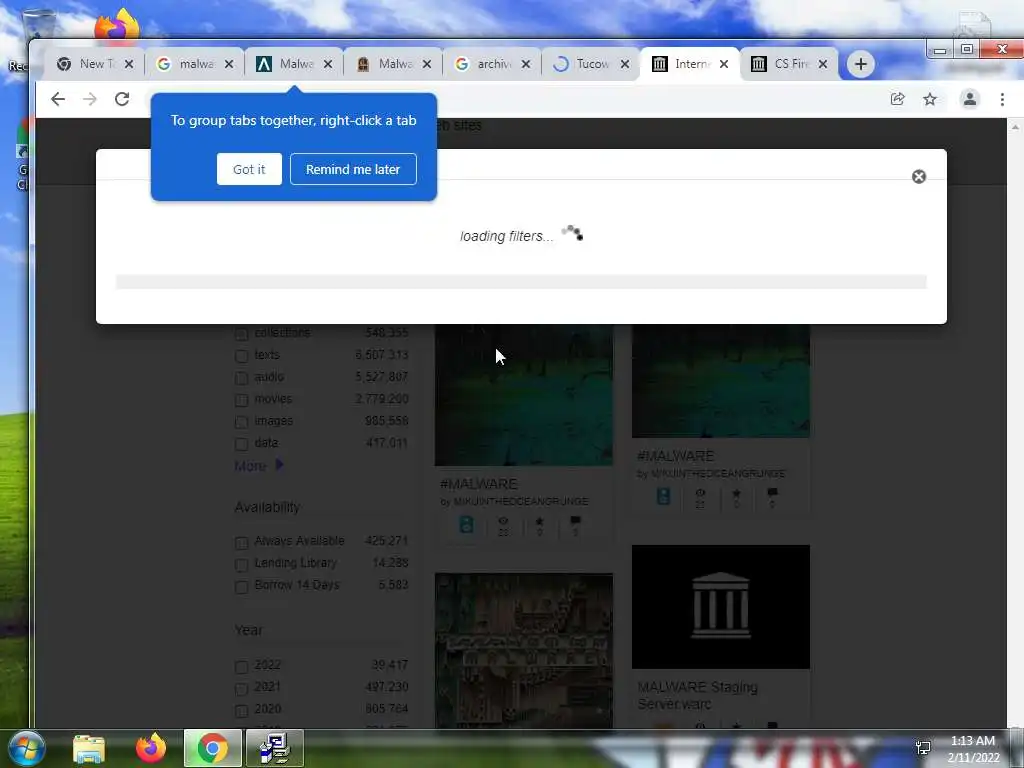Open the brown MALWARE cover thumbnail
This screenshot has width=1024, height=768.
524,650
